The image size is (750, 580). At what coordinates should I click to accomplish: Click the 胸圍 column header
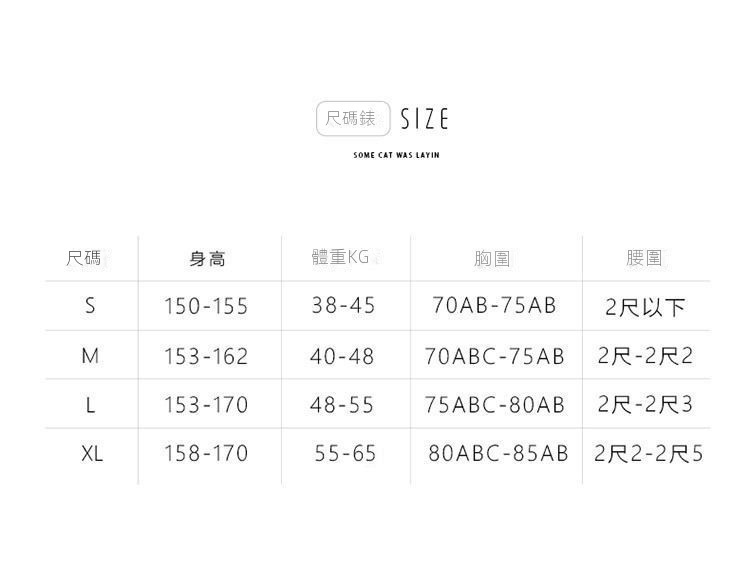(492, 259)
